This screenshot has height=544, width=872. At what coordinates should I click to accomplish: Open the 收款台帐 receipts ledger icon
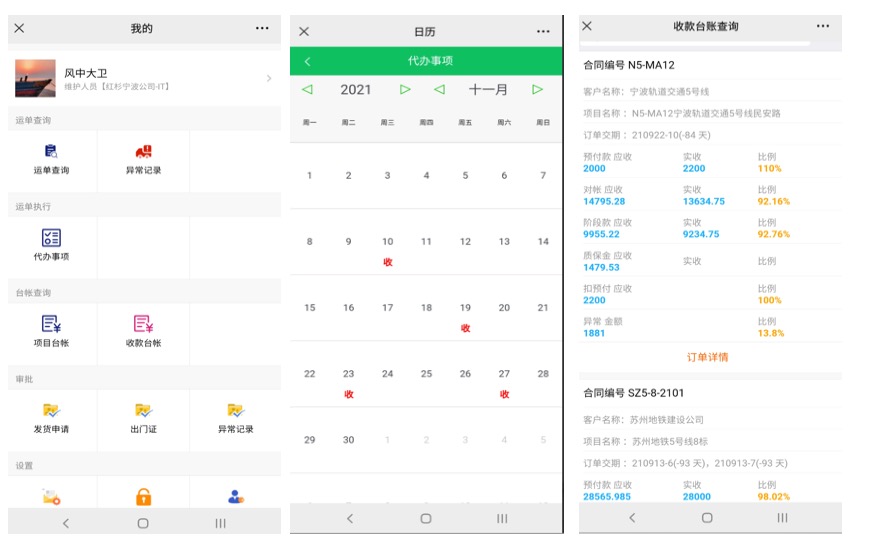click(143, 324)
